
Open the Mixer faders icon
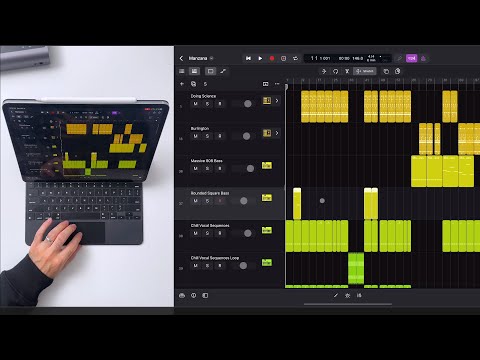tap(359, 295)
